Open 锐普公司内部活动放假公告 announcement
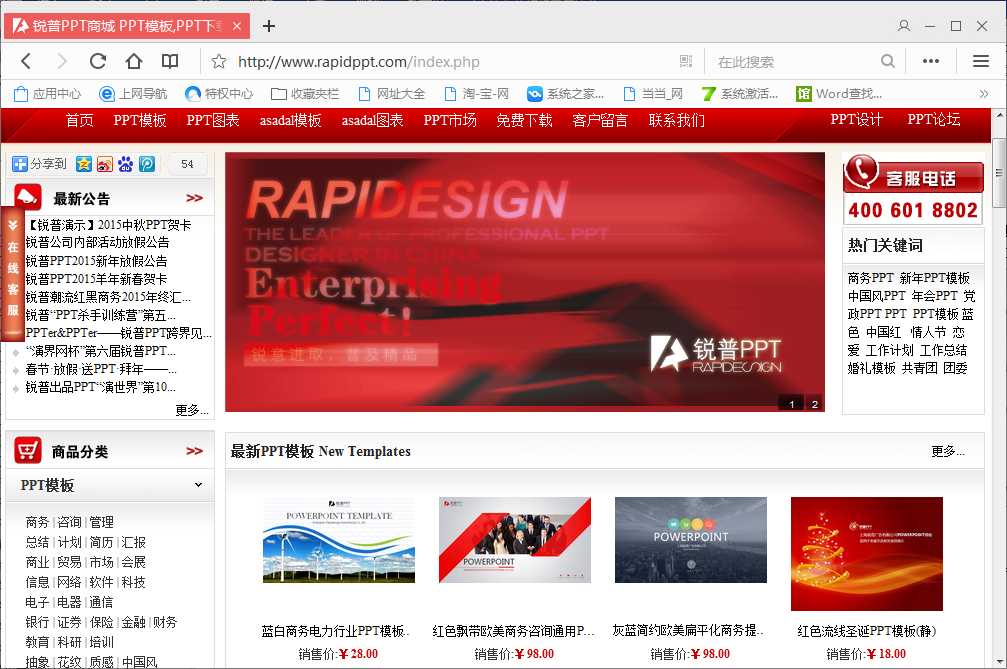The image size is (1007, 669). (x=98, y=243)
